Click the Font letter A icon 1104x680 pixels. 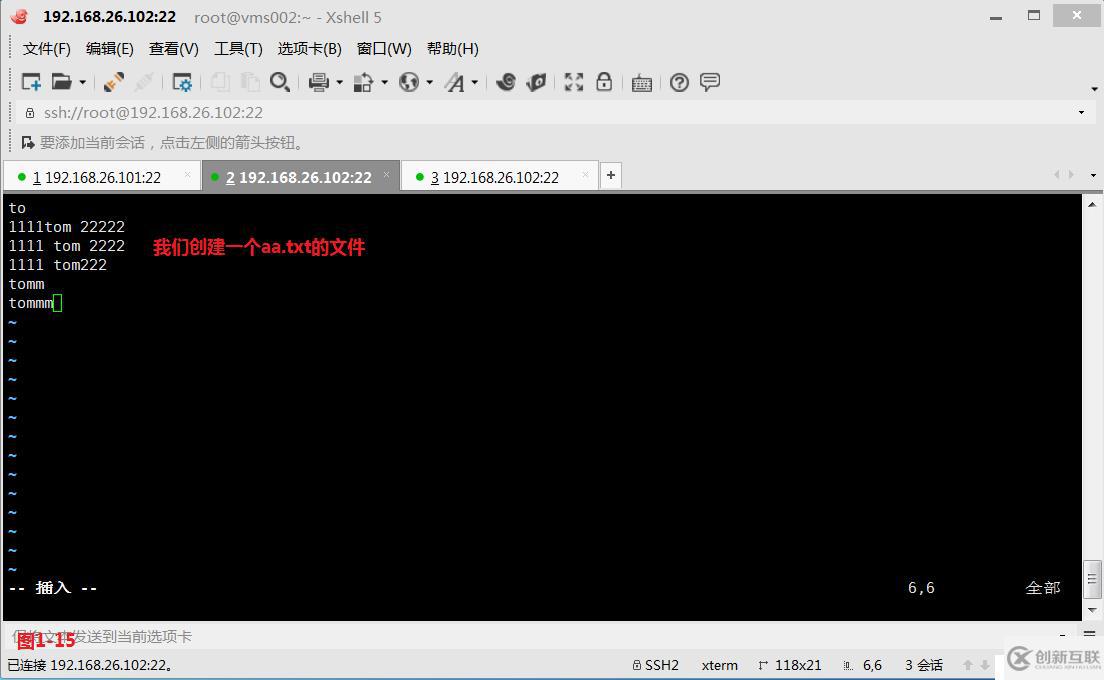455,82
